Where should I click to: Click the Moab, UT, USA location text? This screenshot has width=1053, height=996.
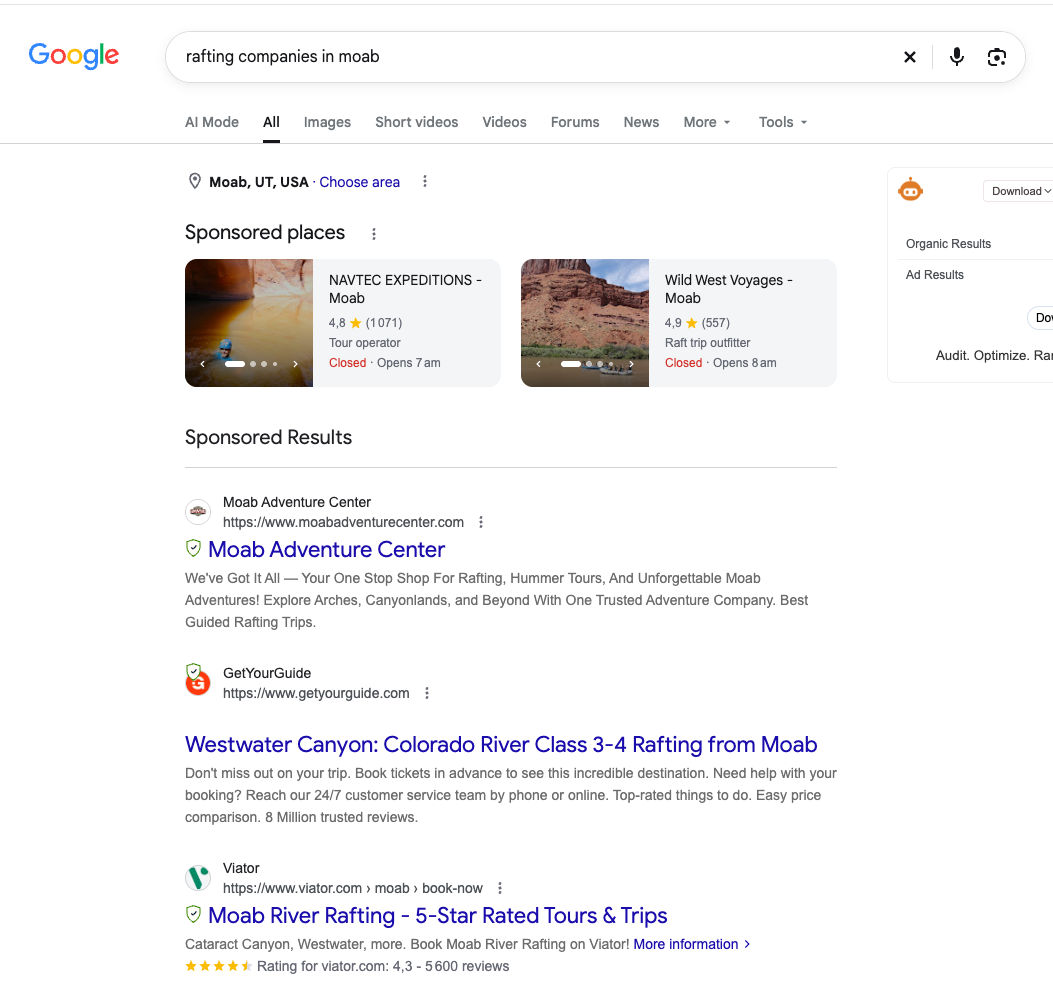tap(259, 182)
